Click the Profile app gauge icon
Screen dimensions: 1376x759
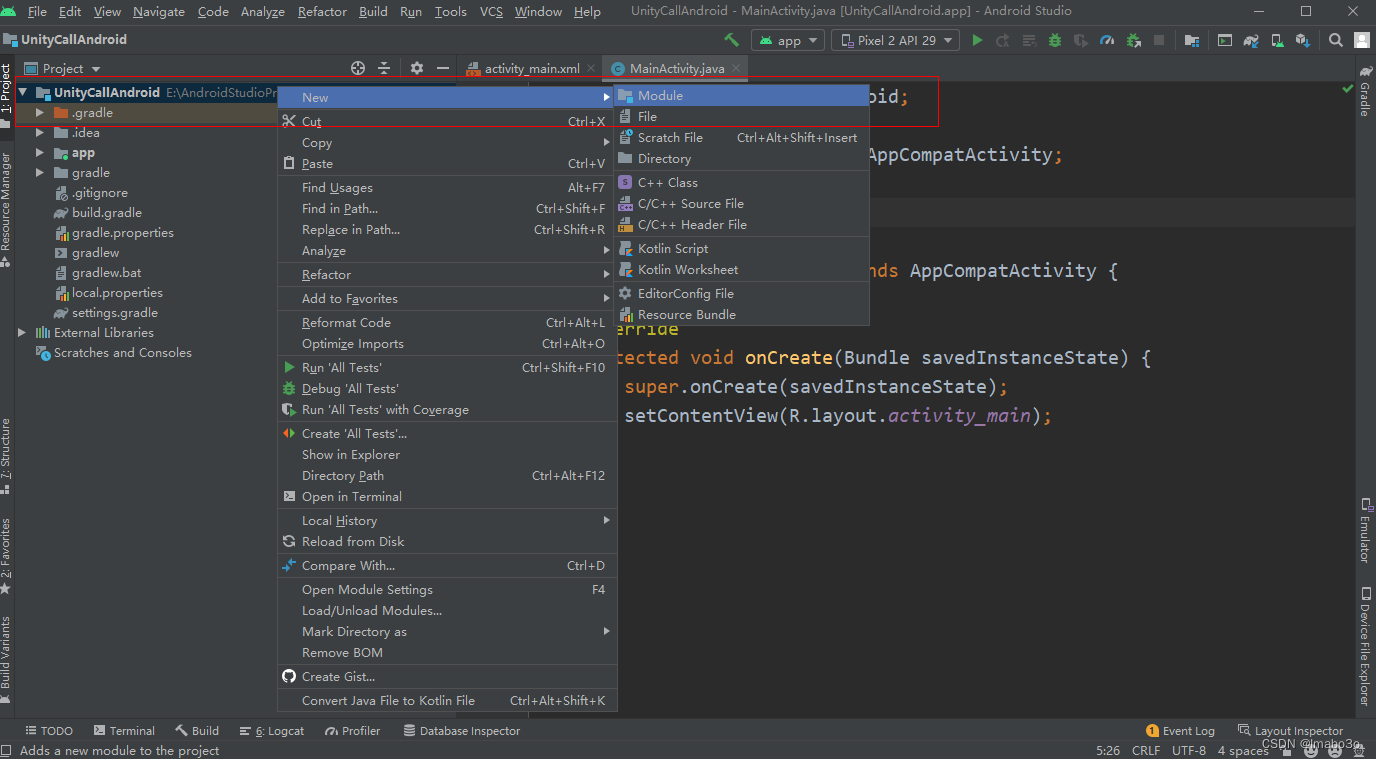click(x=1107, y=40)
